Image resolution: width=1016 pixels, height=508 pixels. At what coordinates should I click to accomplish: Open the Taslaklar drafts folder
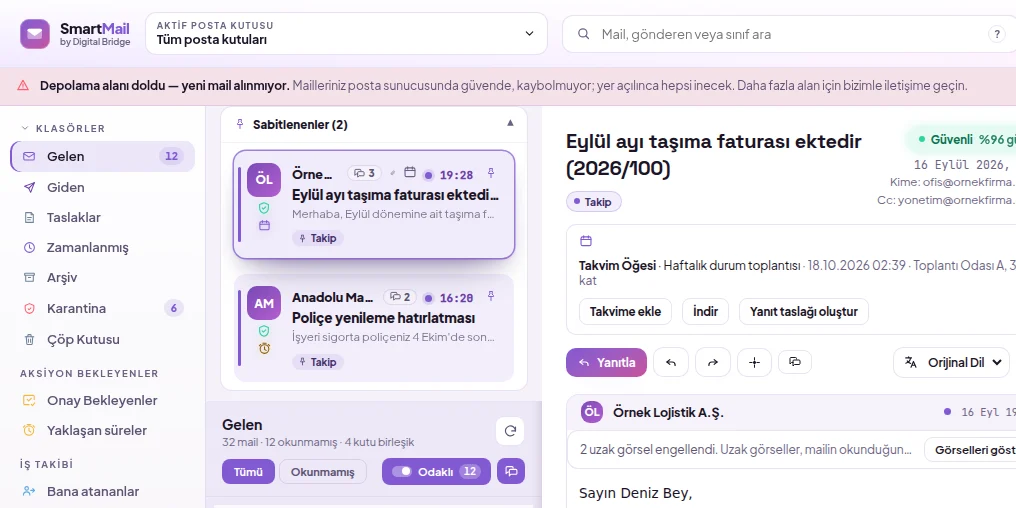pos(102,217)
